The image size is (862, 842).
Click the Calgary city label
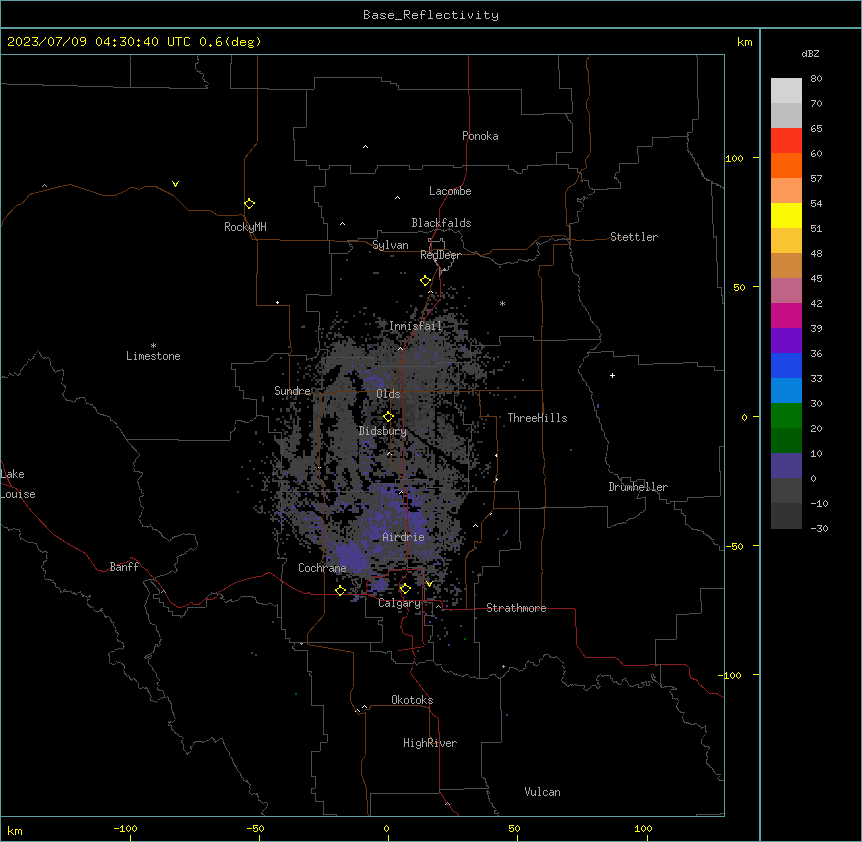coord(399,603)
